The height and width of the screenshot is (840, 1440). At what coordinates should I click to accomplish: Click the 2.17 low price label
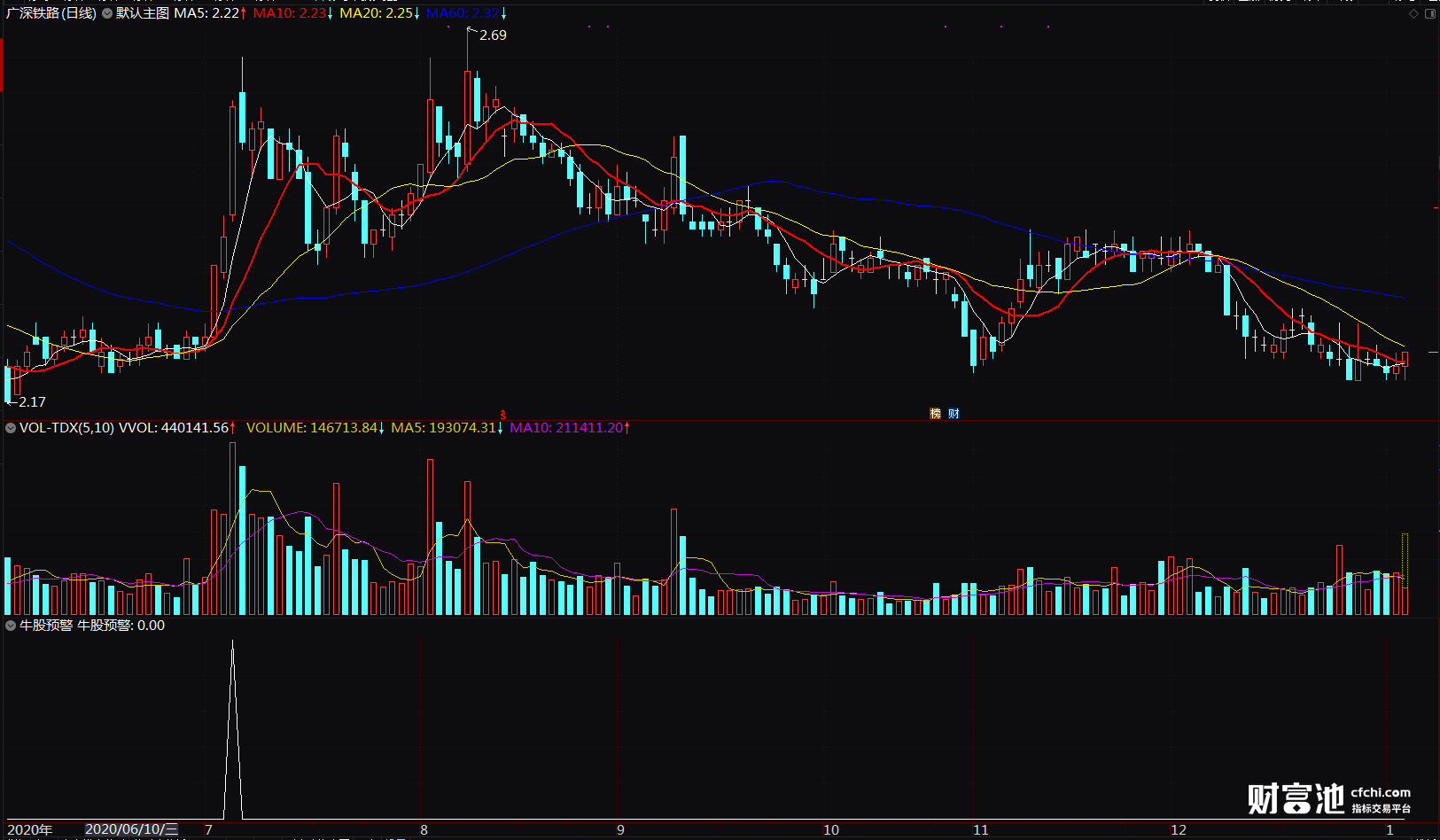pyautogui.click(x=32, y=402)
